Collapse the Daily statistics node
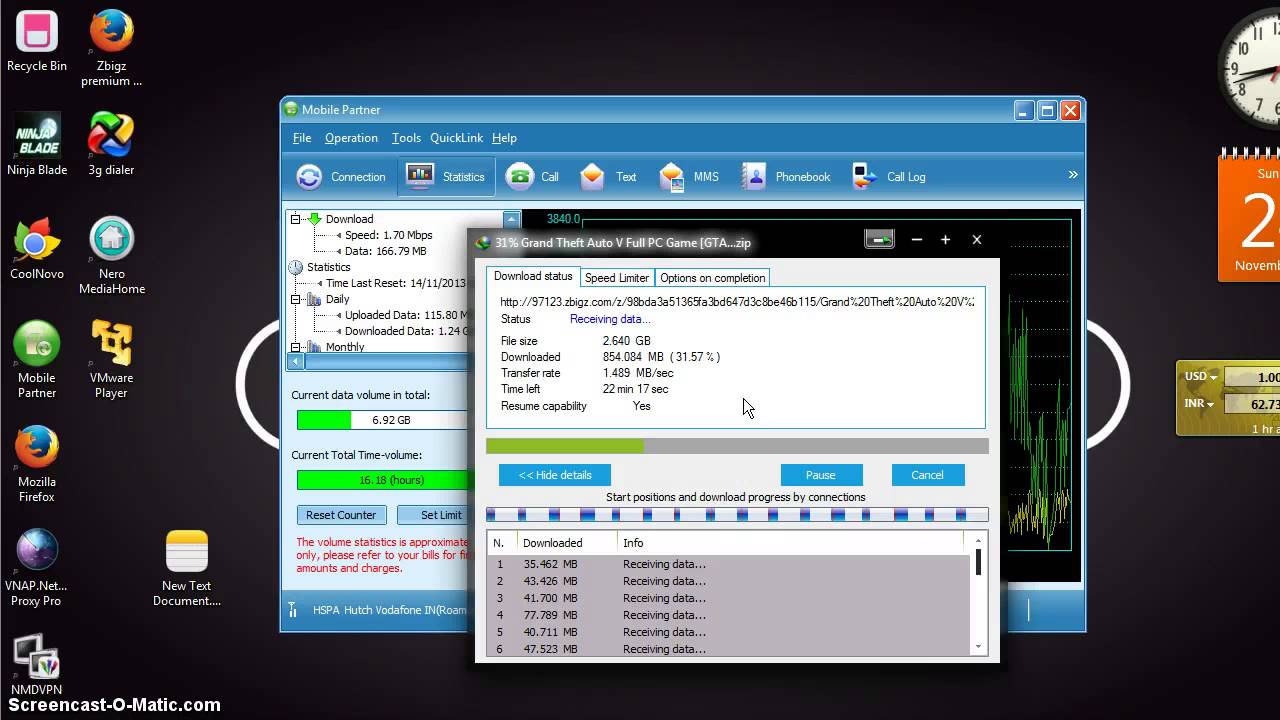Image resolution: width=1280 pixels, height=720 pixels. [x=296, y=299]
